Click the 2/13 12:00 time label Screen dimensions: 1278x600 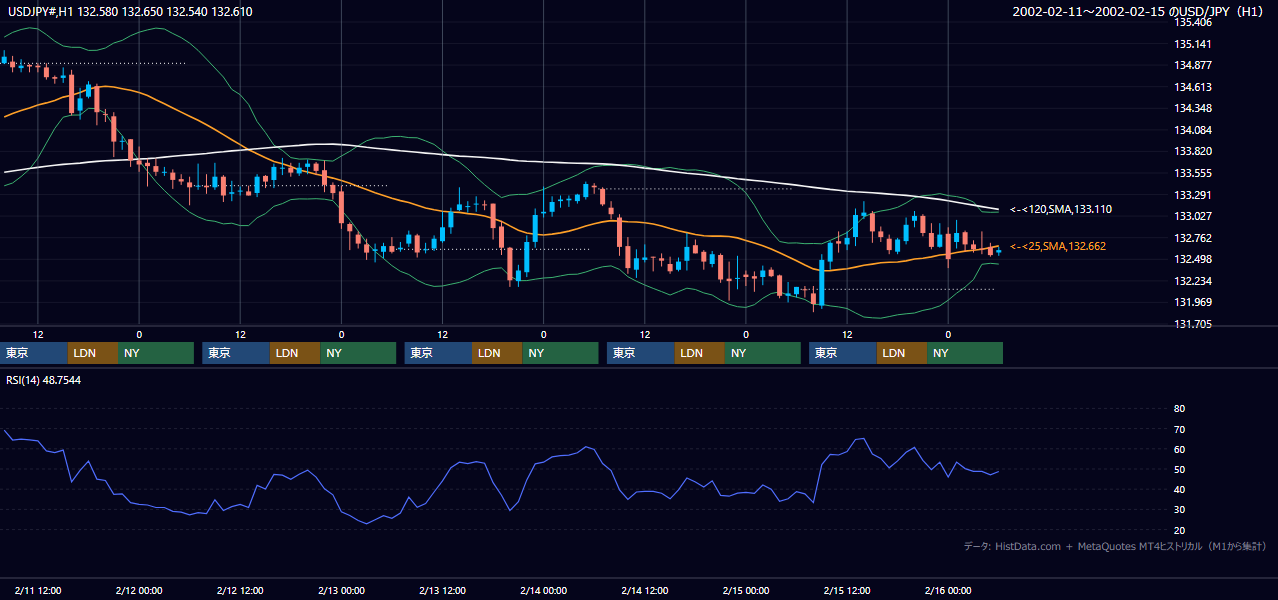(443, 591)
